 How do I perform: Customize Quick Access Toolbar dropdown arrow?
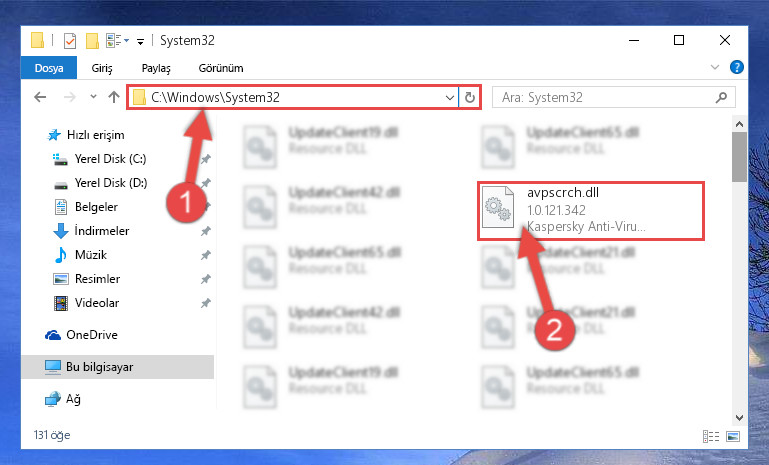pos(140,41)
